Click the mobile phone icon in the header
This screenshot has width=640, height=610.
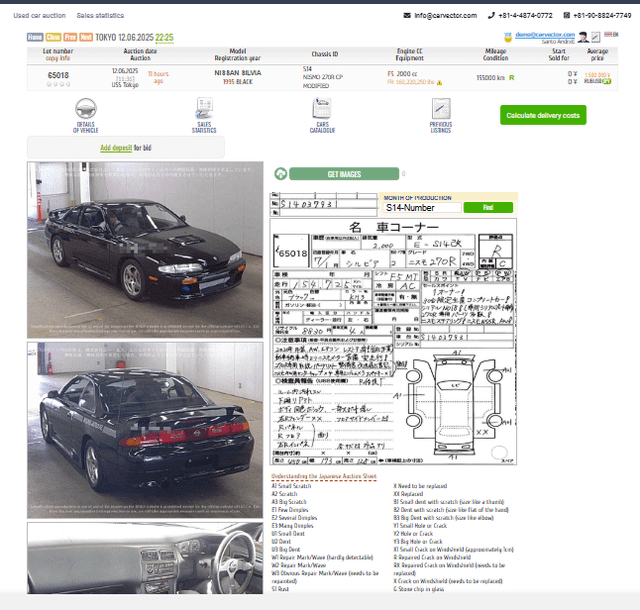click(x=567, y=16)
